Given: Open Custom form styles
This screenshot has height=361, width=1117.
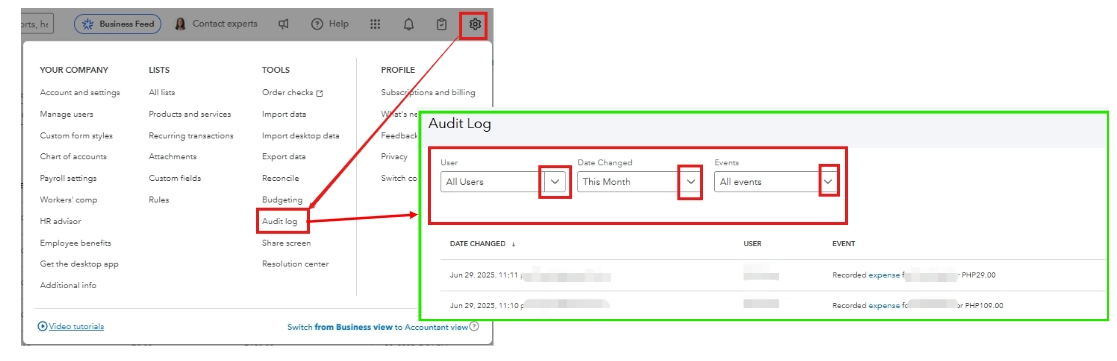Looking at the screenshot, I should [x=76, y=135].
